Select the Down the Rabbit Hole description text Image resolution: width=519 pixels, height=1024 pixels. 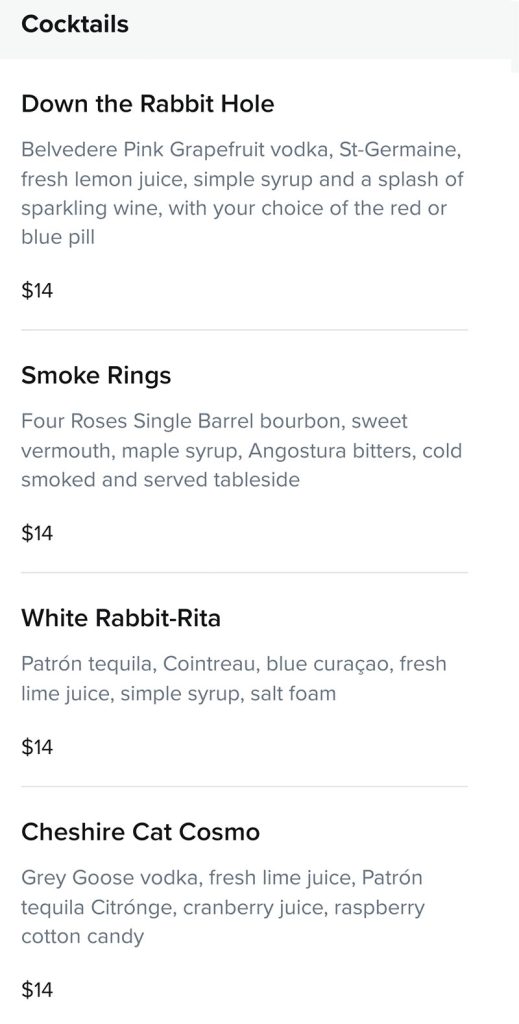click(x=242, y=193)
